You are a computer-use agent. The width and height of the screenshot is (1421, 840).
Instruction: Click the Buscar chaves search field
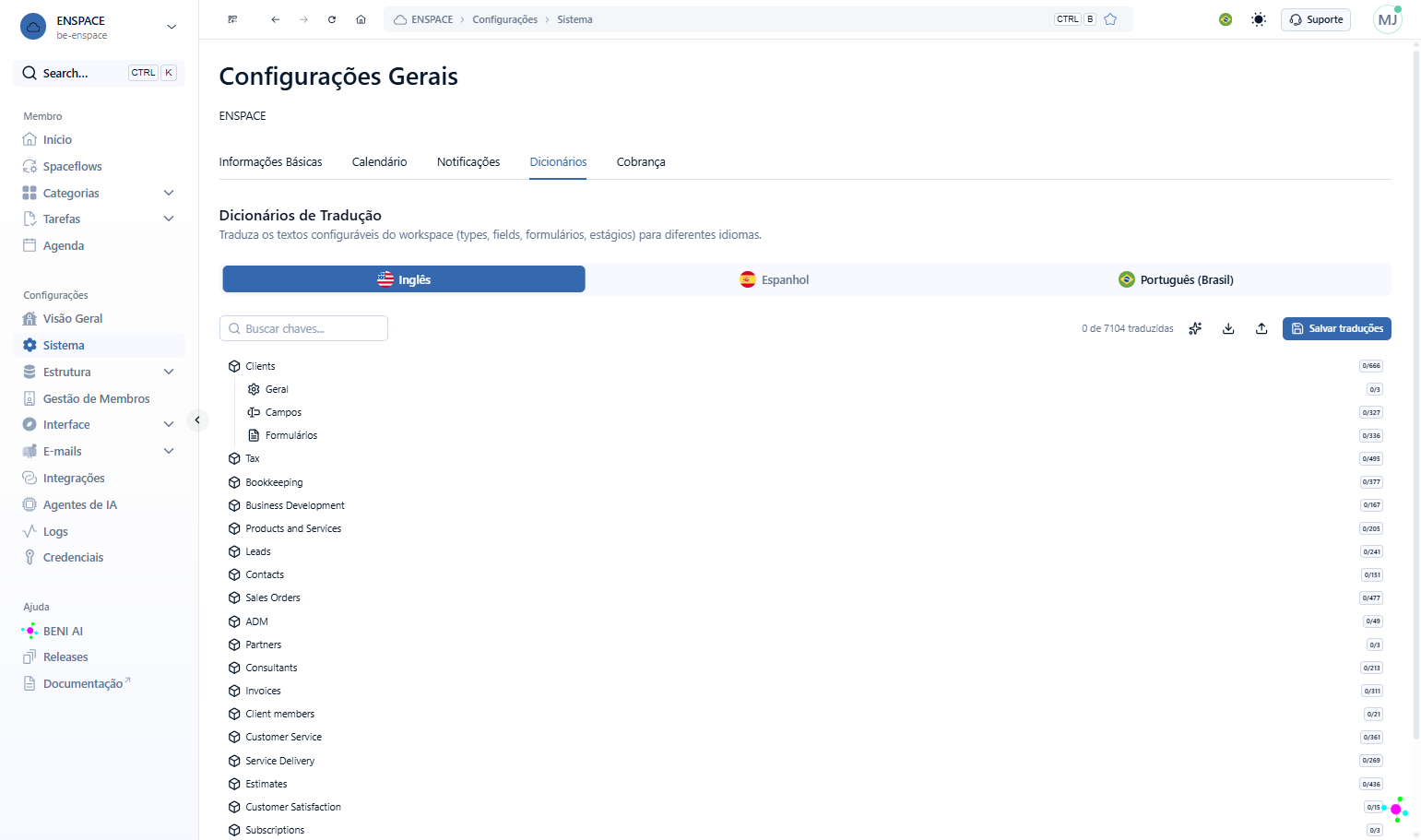[303, 328]
